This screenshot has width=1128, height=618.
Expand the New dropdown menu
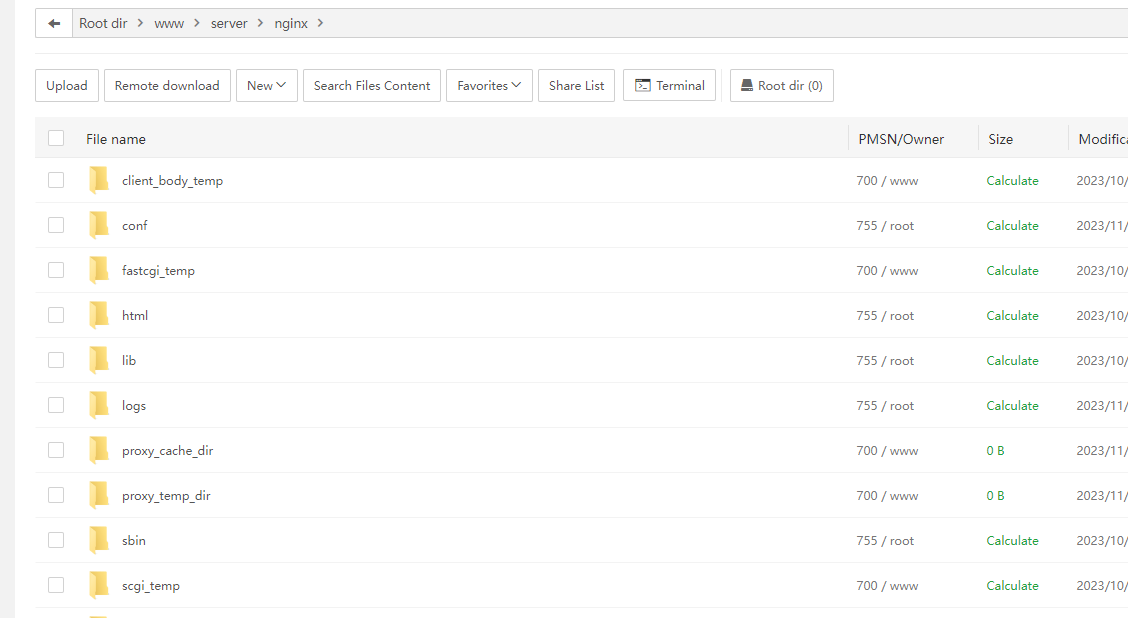click(266, 86)
